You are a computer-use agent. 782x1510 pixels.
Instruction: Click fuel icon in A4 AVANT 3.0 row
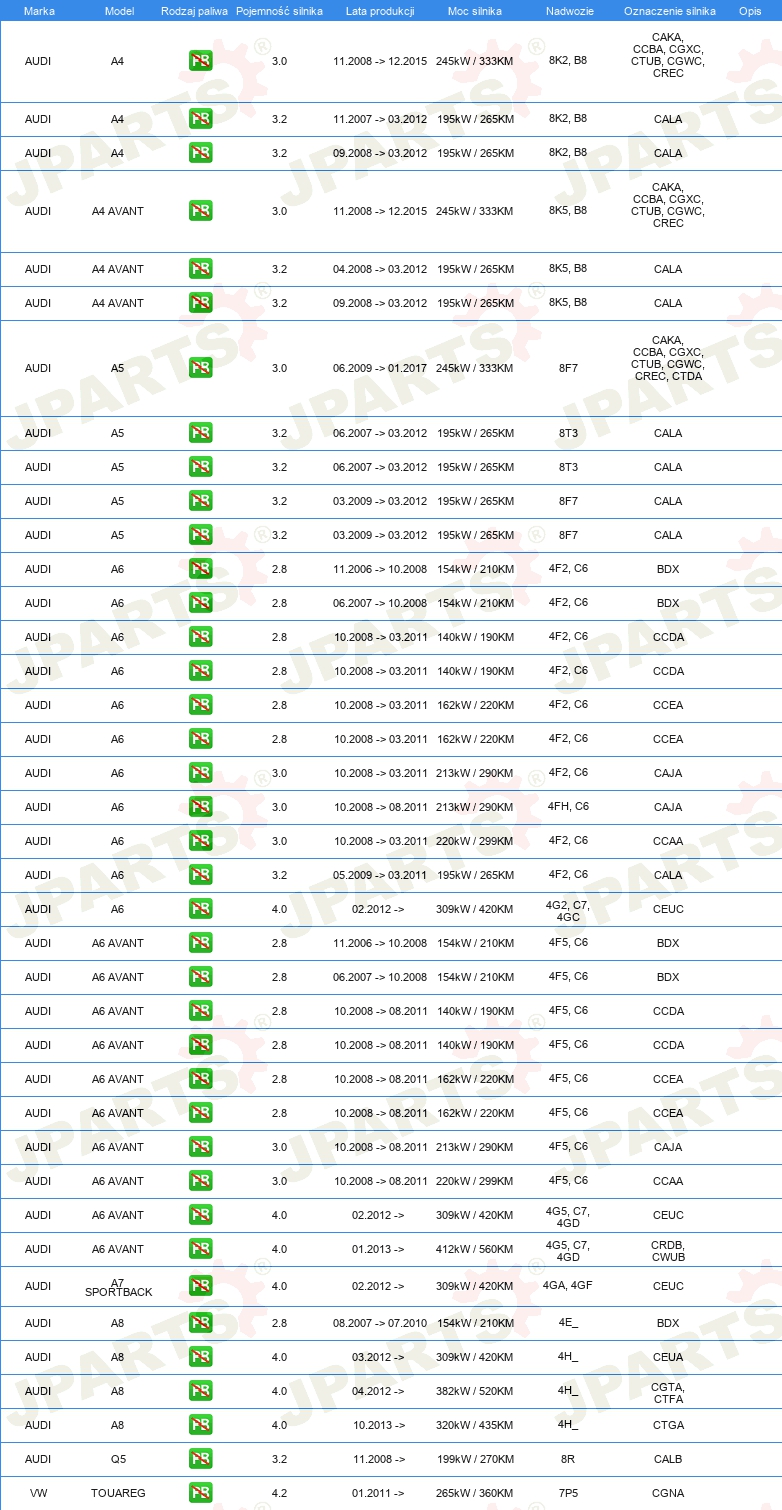click(x=201, y=211)
